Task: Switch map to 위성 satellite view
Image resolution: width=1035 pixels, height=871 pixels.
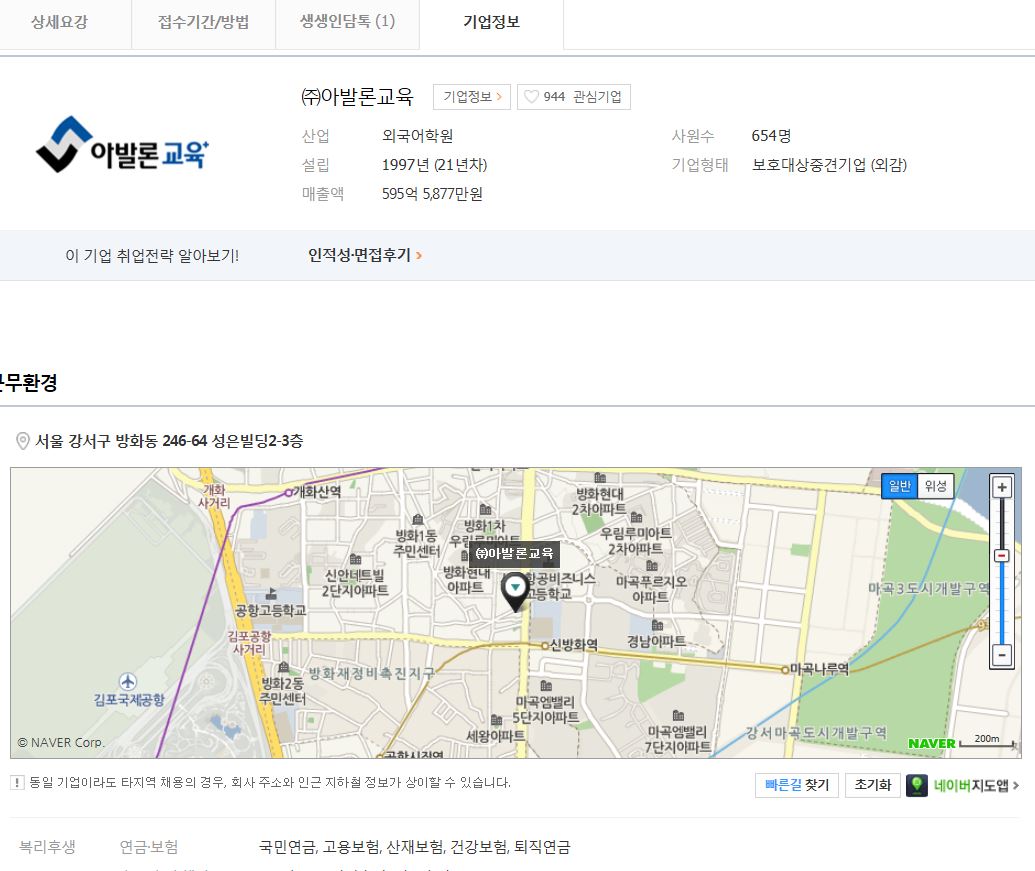Action: 935,486
